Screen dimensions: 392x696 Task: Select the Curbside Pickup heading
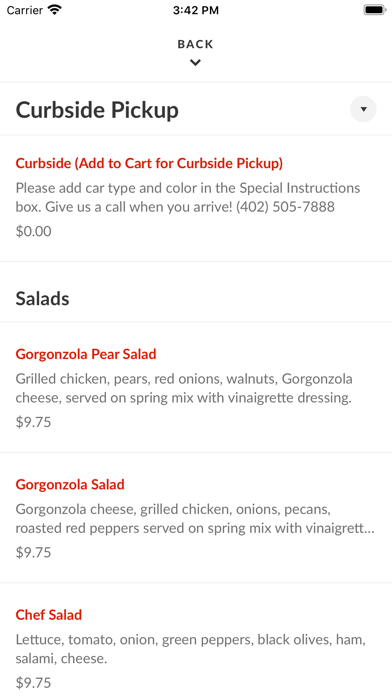[x=97, y=110]
